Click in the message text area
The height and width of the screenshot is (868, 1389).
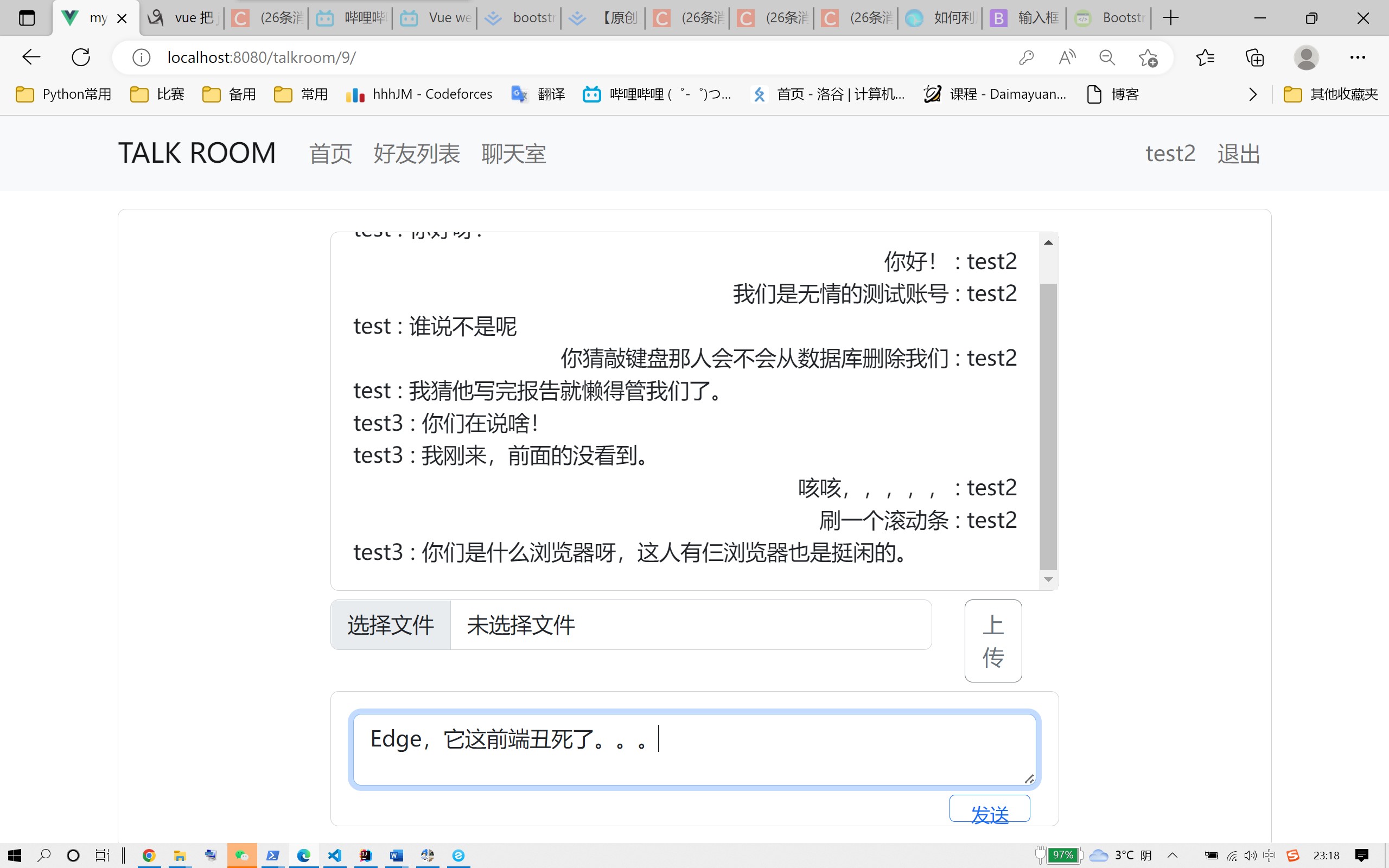point(693,749)
